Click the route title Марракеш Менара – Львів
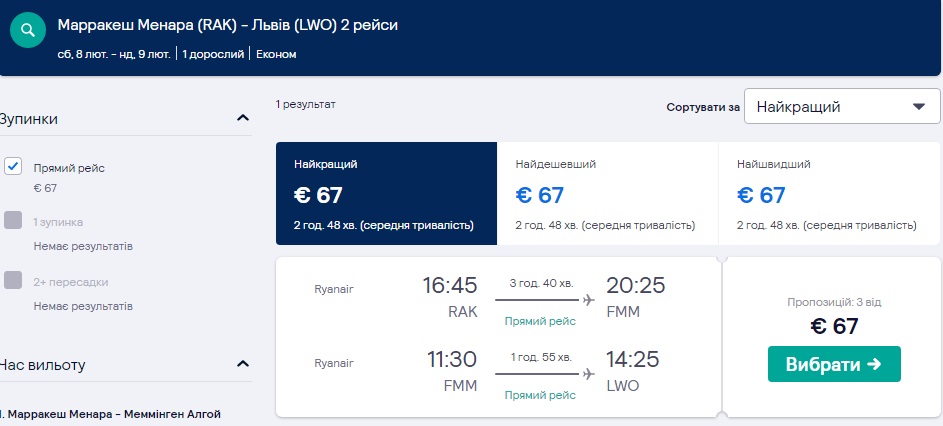The height and width of the screenshot is (426, 943). coord(228,24)
